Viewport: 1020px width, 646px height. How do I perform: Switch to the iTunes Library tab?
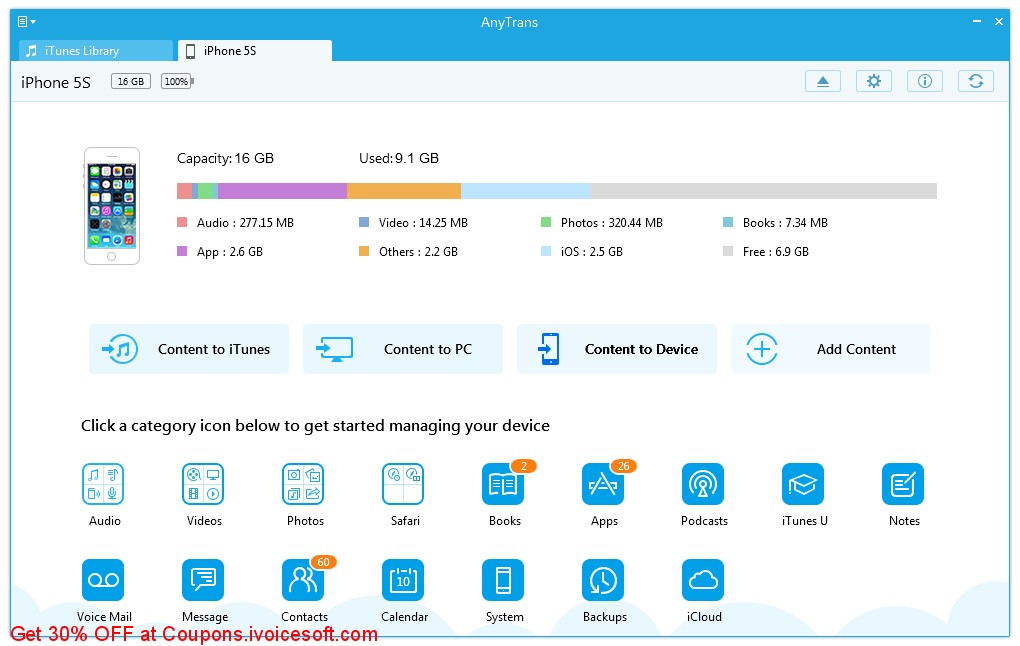96,51
